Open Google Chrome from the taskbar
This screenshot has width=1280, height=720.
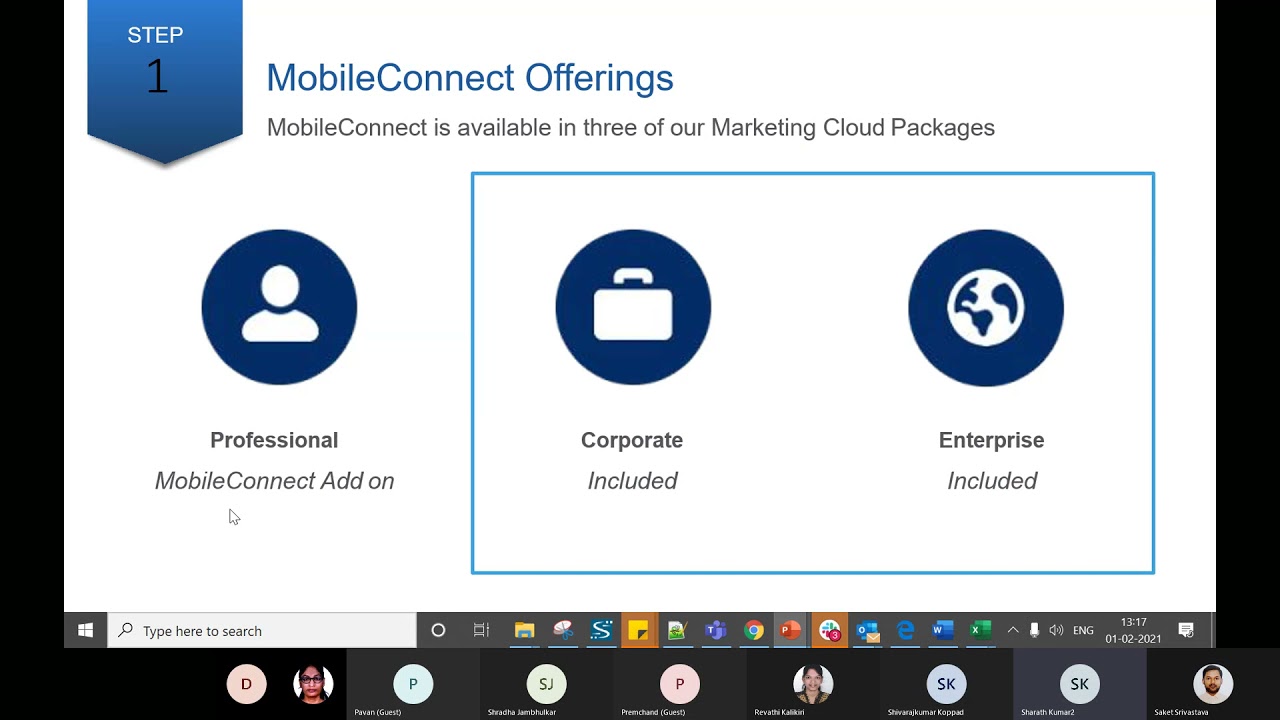tap(753, 630)
